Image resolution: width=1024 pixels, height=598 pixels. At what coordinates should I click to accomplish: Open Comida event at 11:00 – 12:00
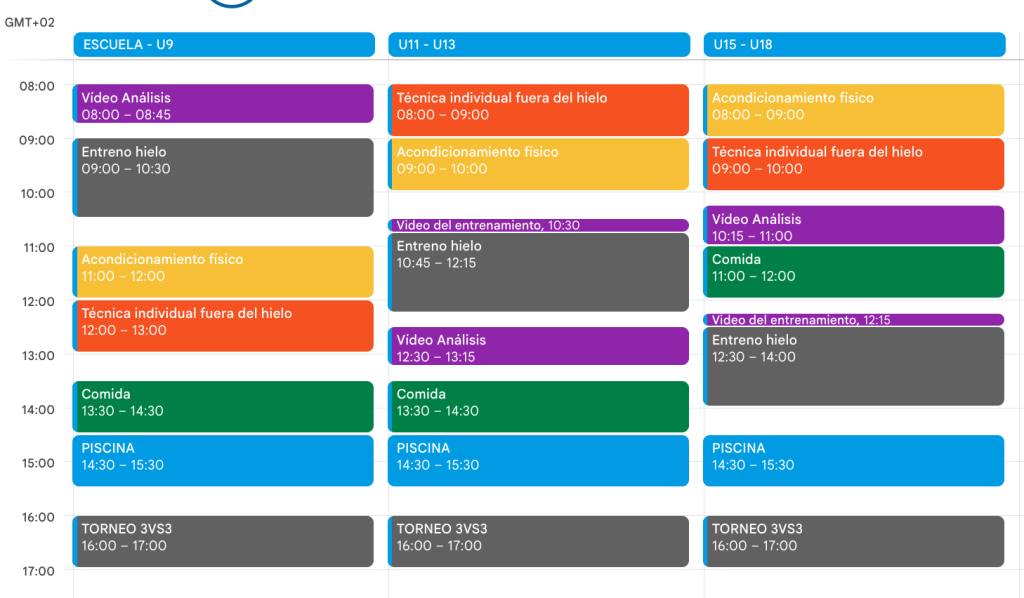[x=853, y=272]
